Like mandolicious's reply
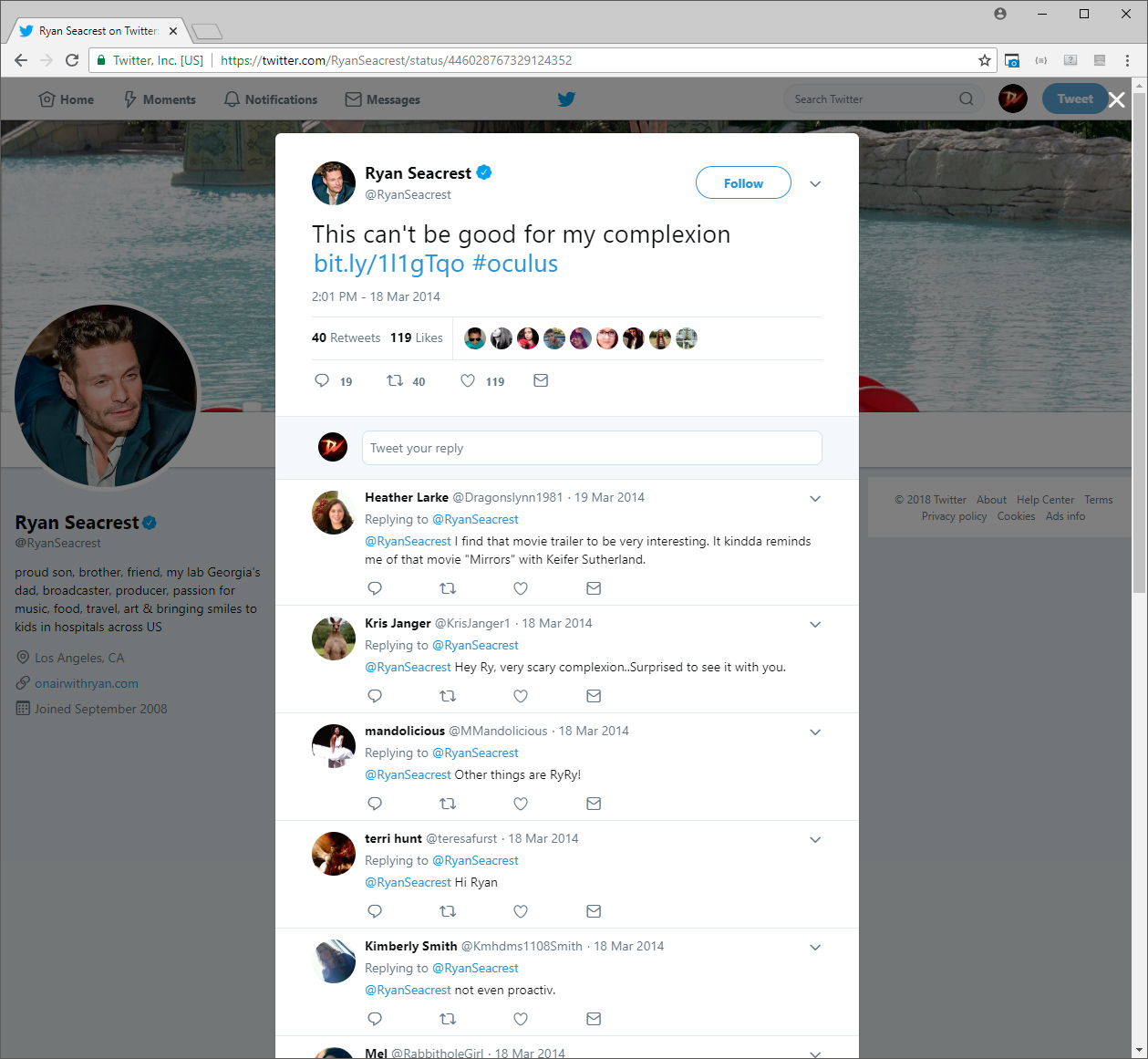 tap(521, 804)
